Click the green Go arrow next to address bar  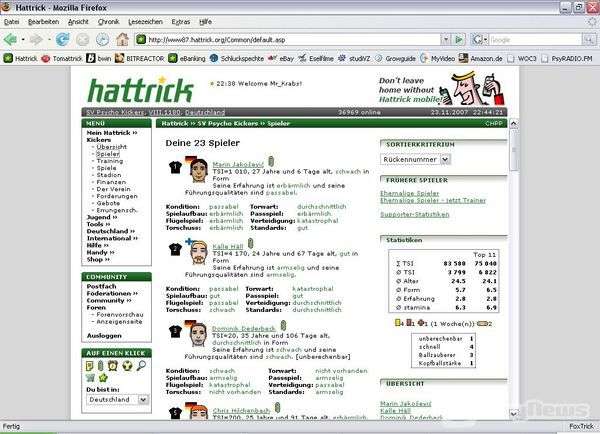458,39
